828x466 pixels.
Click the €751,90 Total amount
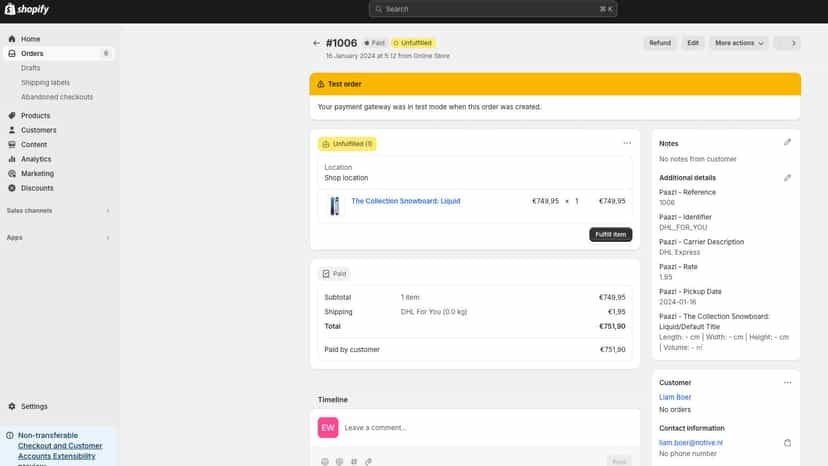(612, 326)
